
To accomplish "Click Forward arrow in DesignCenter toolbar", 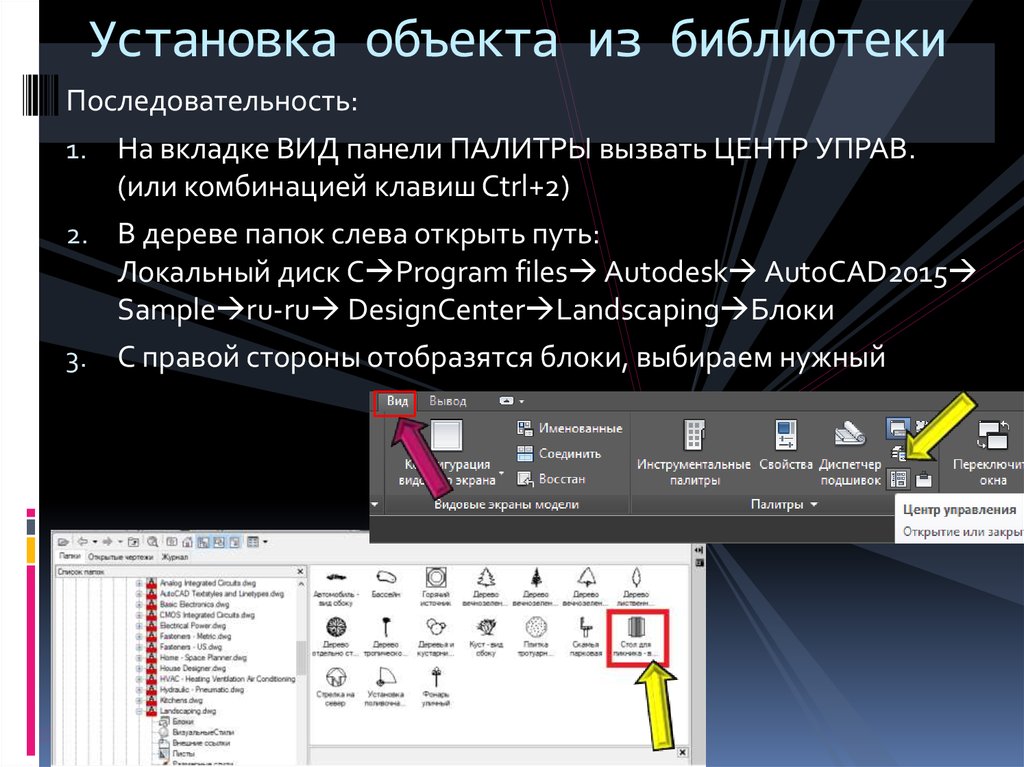I will tap(107, 542).
